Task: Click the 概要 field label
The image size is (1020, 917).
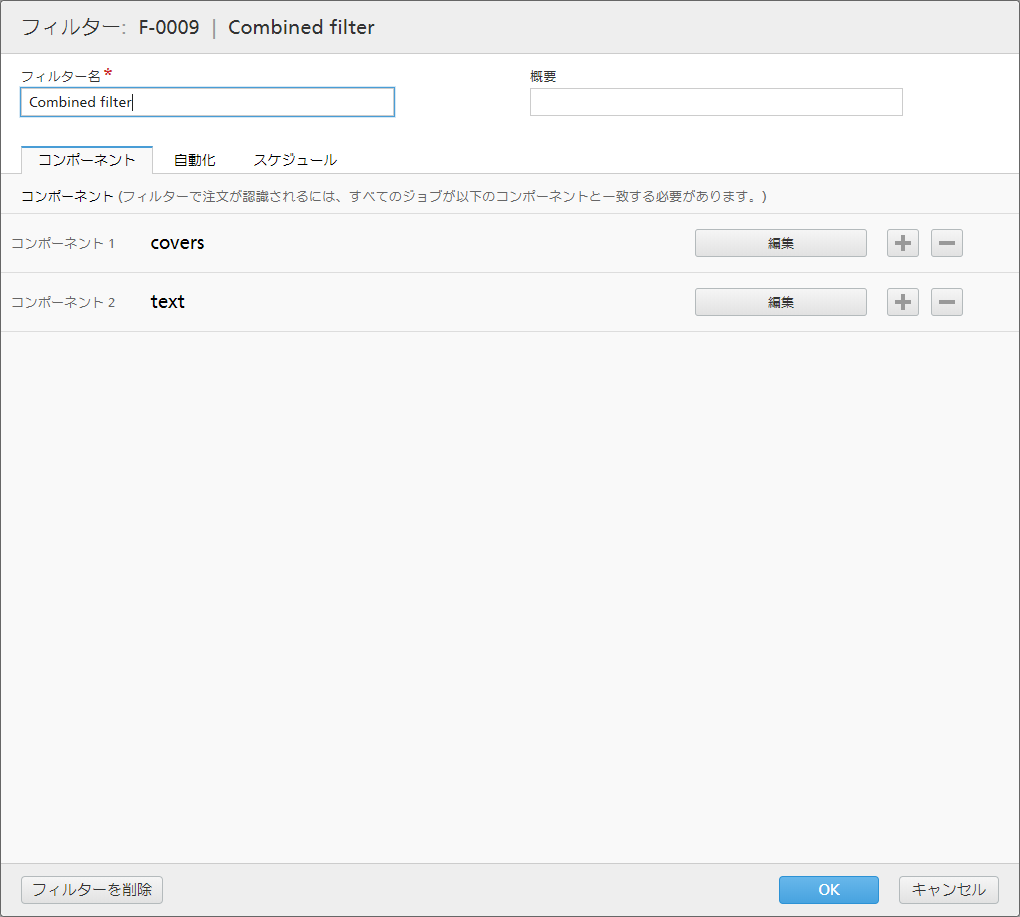Action: click(543, 76)
